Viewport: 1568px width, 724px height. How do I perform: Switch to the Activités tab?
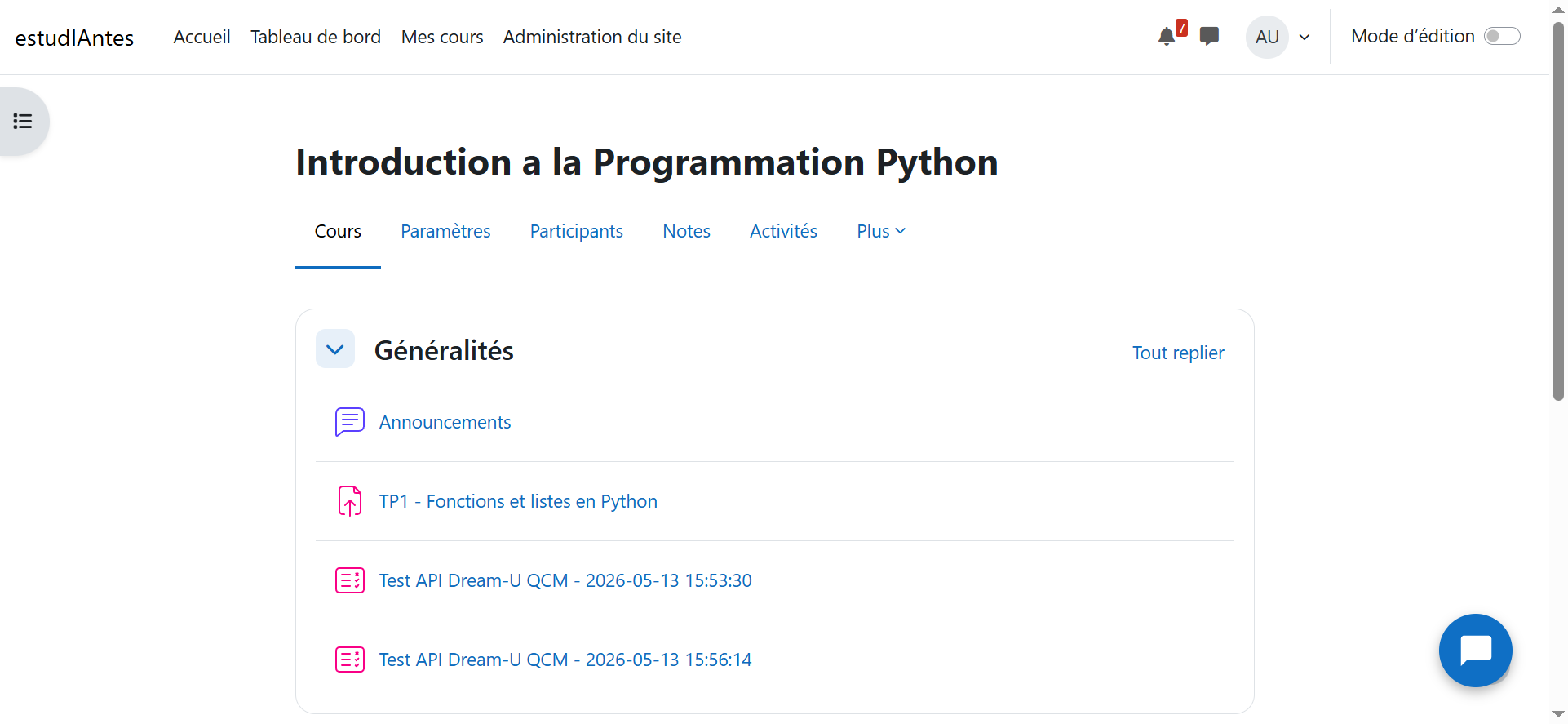coord(783,231)
